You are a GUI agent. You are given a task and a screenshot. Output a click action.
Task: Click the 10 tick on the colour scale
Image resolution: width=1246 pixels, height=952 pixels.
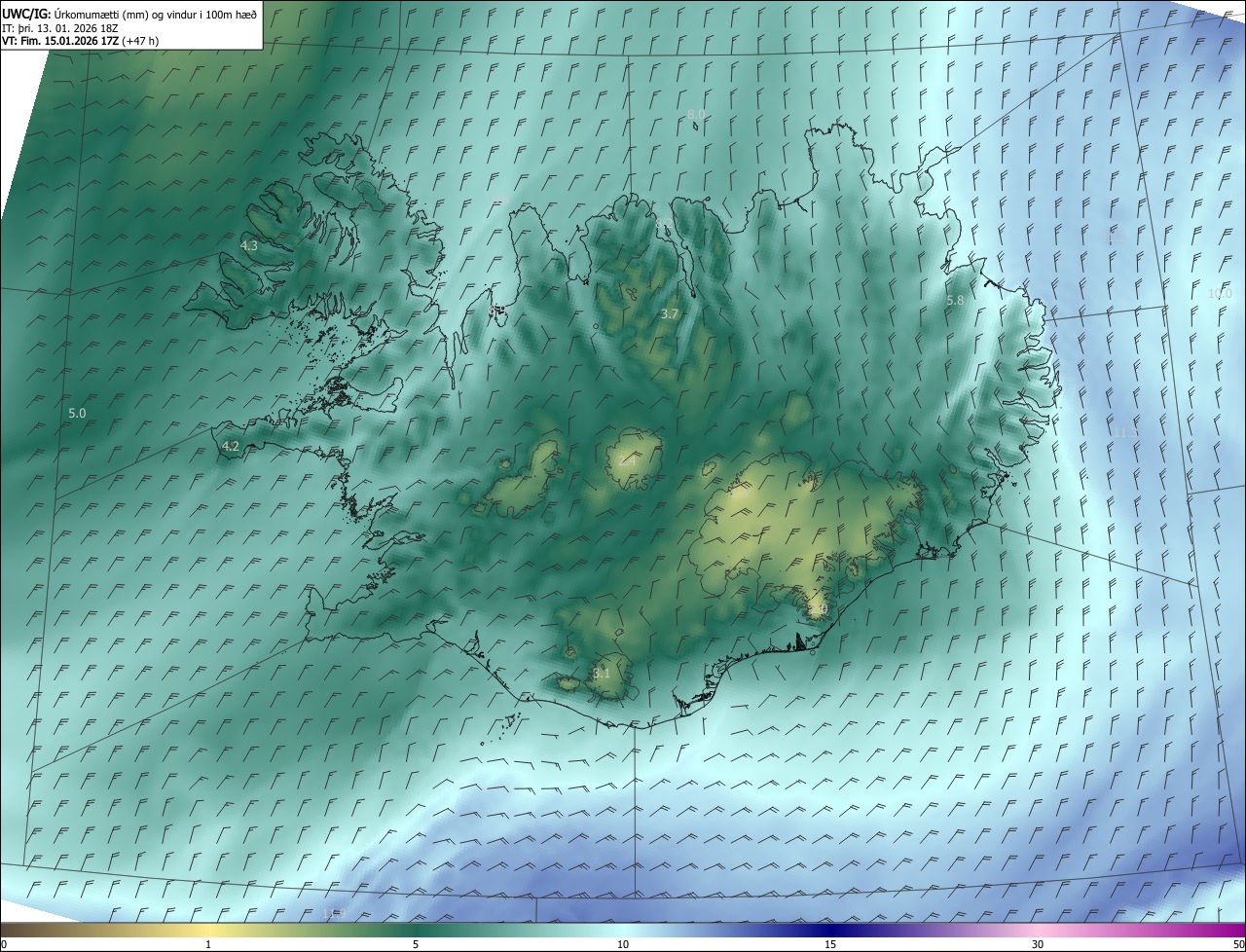[x=623, y=944]
